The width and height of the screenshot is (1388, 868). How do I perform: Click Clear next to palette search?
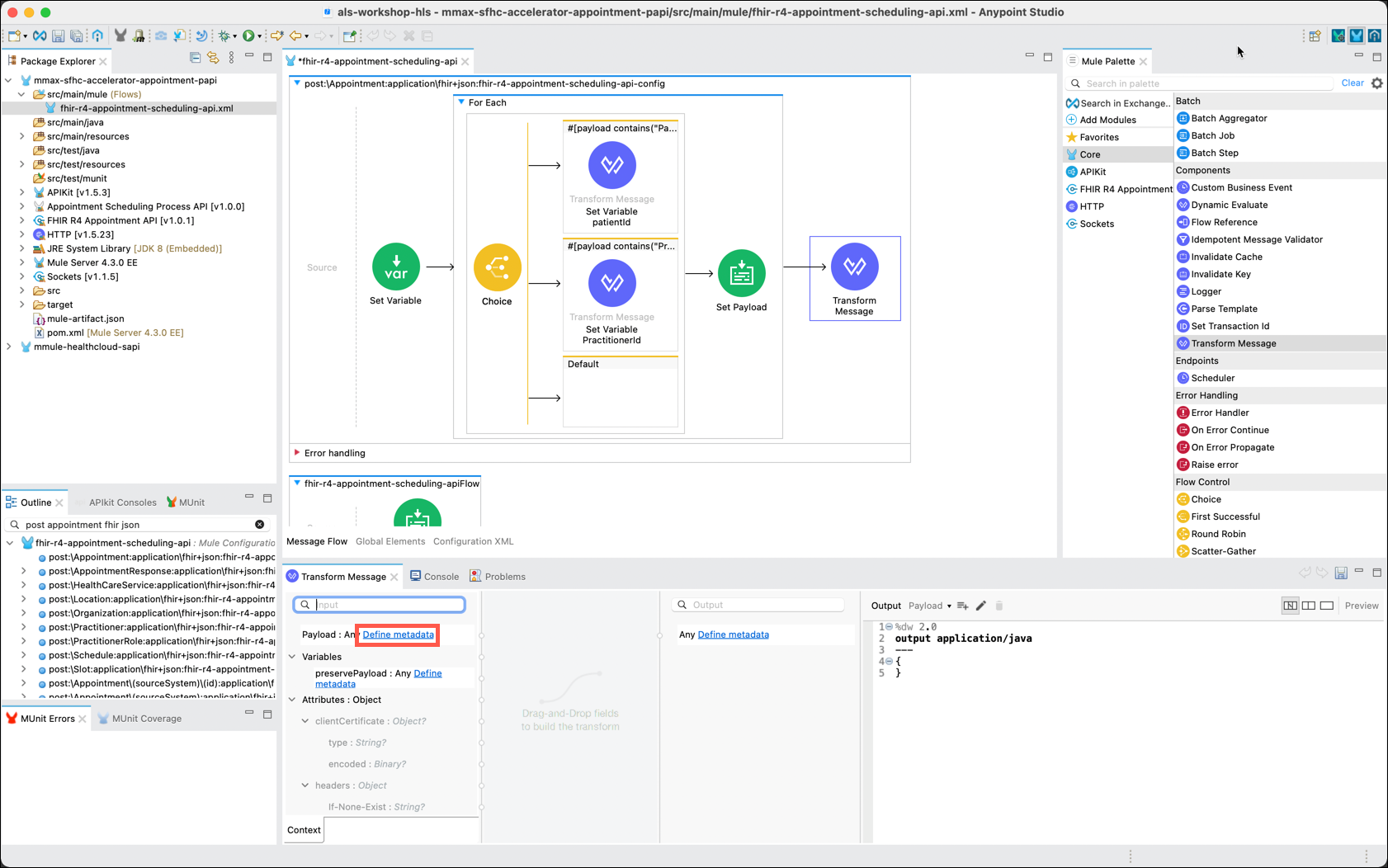1352,83
